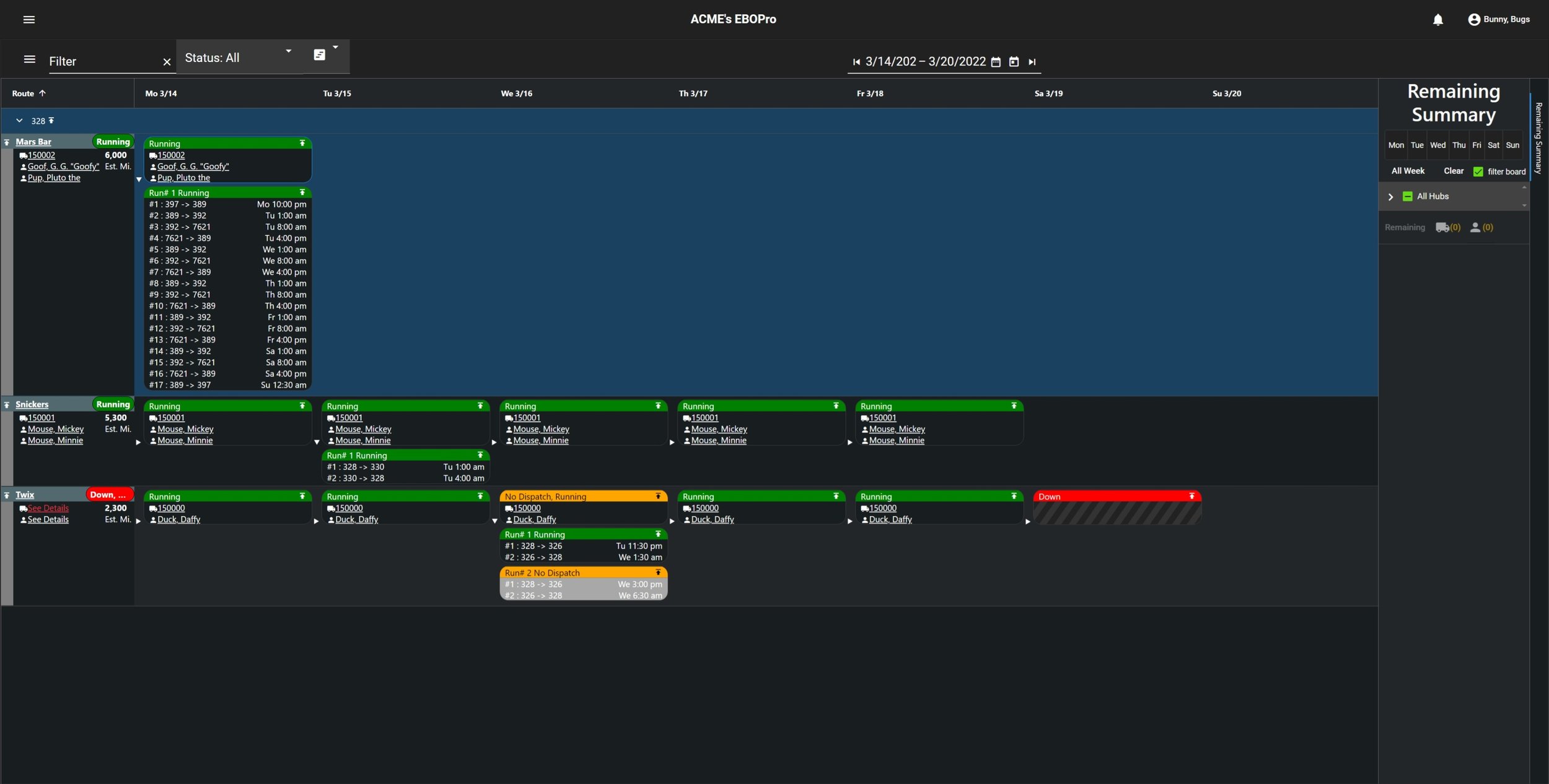Viewport: 1549px width, 784px height.
Task: Open the main hamburger menu in title bar
Action: point(29,19)
